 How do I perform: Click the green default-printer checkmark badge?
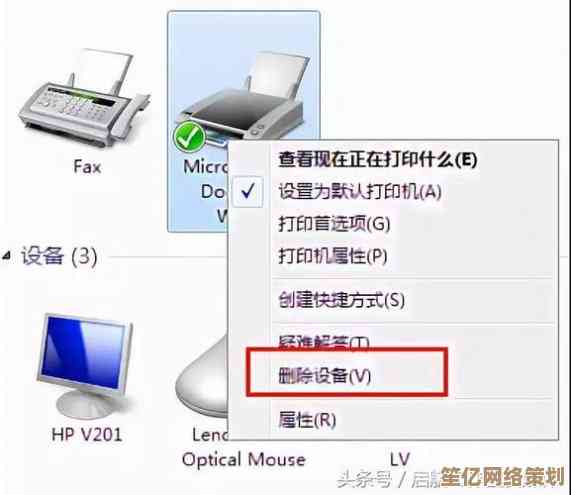pyautogui.click(x=189, y=137)
